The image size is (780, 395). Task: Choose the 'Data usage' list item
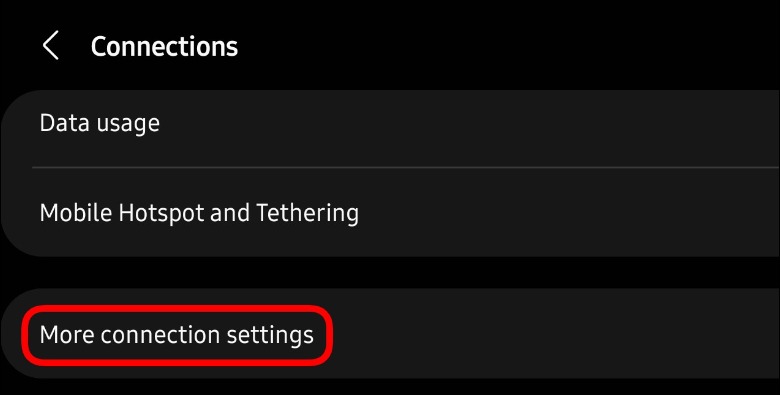pos(390,123)
